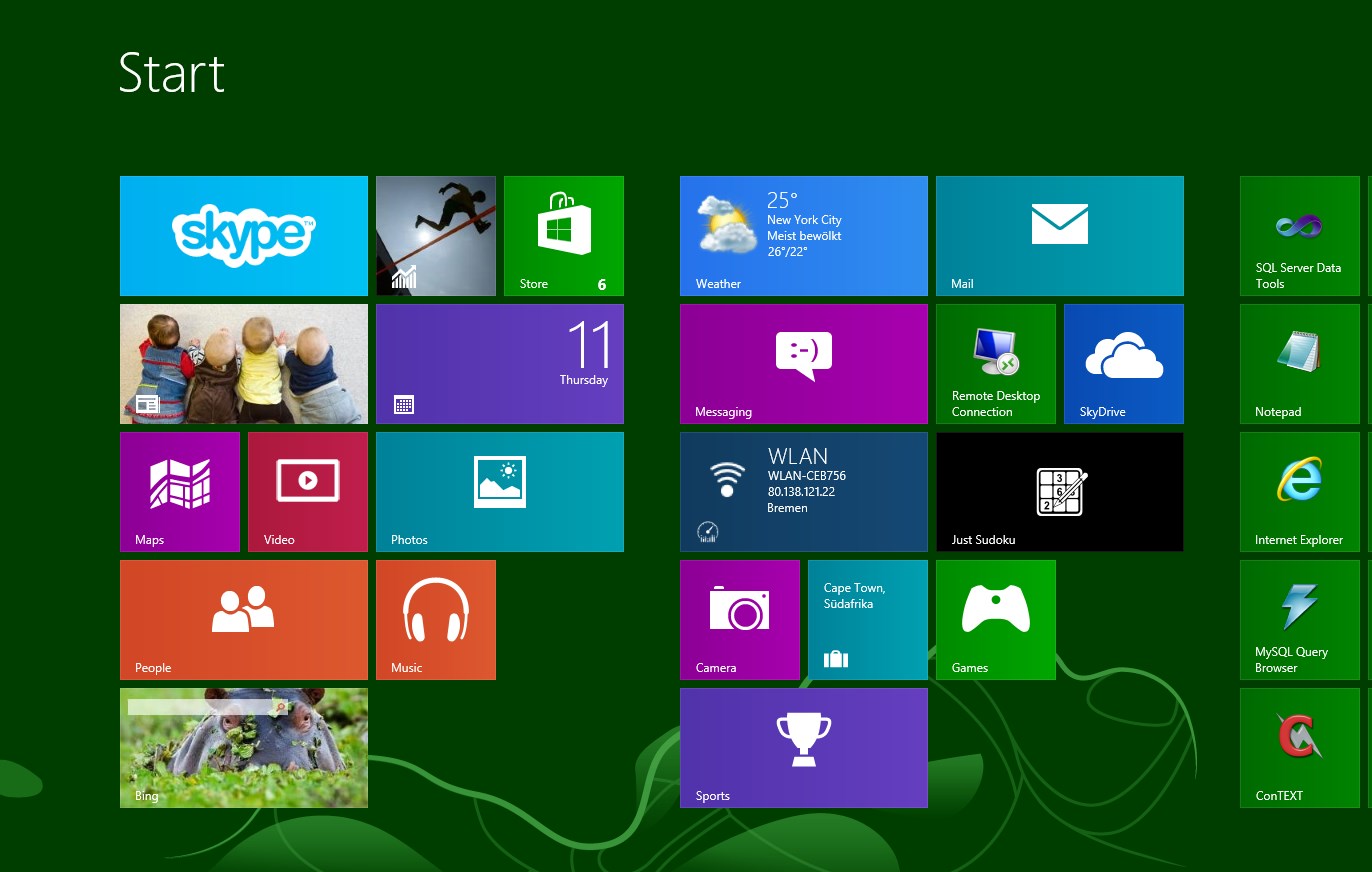The image size is (1372, 872).
Task: Open the Games tile
Action: [995, 620]
